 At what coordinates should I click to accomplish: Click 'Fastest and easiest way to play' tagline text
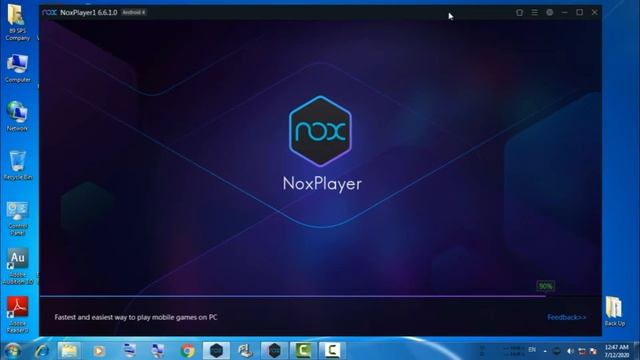(x=136, y=317)
